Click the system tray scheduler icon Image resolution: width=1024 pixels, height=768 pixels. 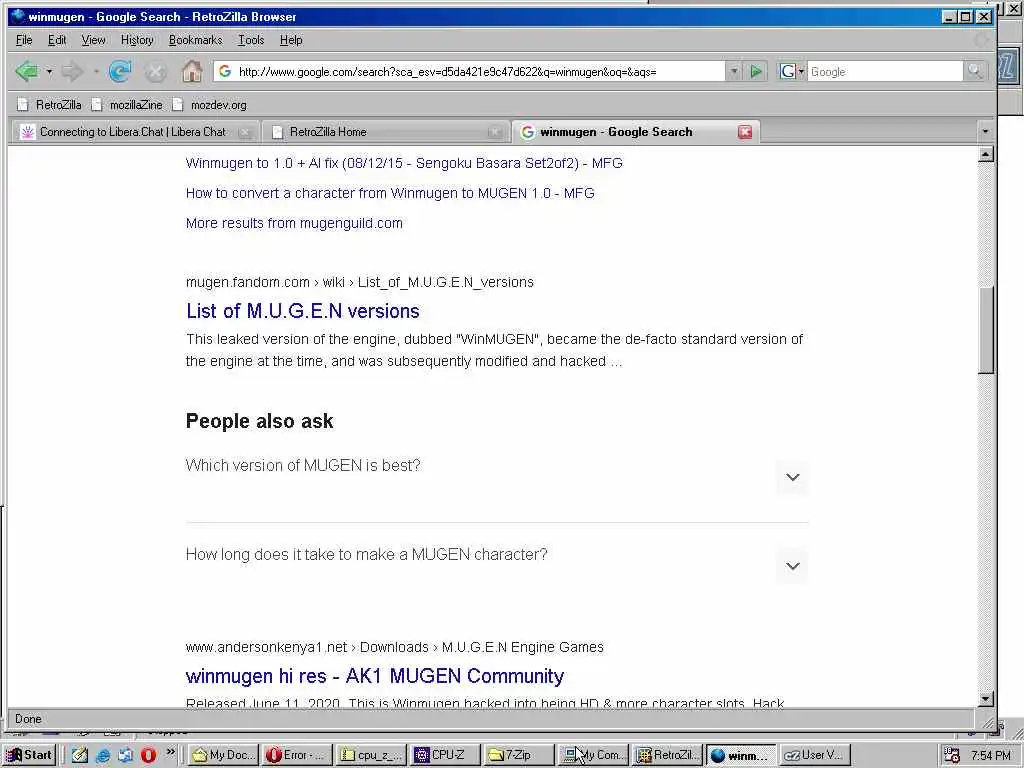952,755
